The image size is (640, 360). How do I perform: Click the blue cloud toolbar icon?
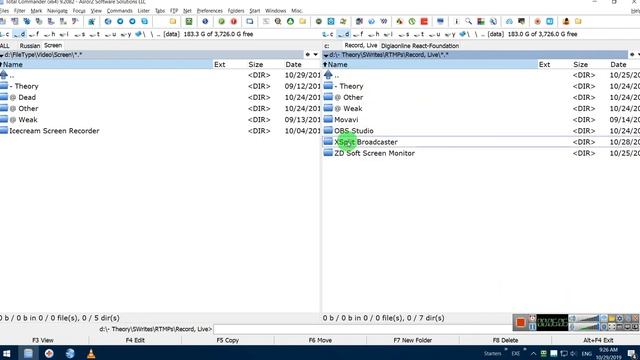(x=509, y=21)
